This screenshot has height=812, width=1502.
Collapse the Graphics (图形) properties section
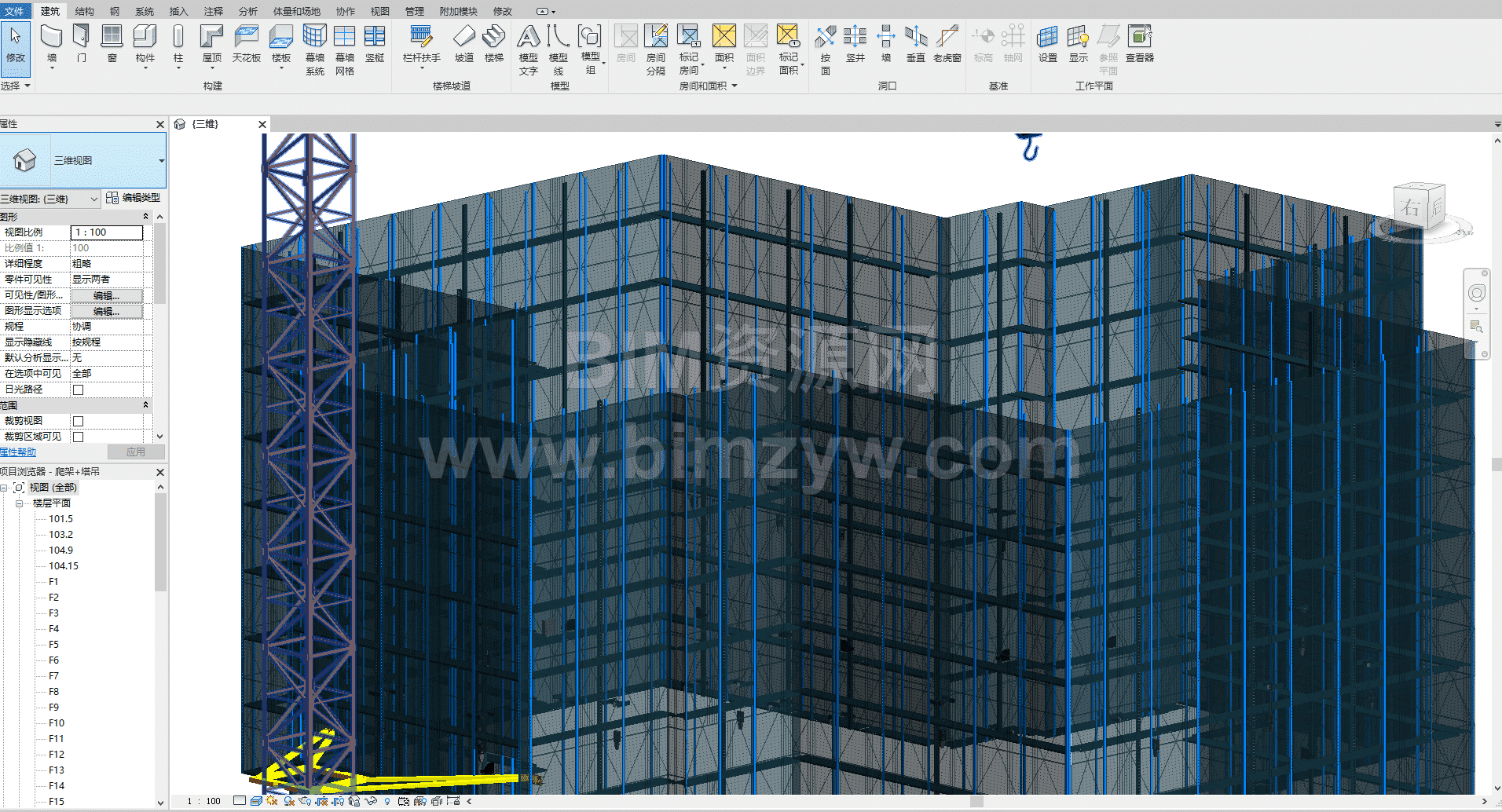(x=145, y=217)
